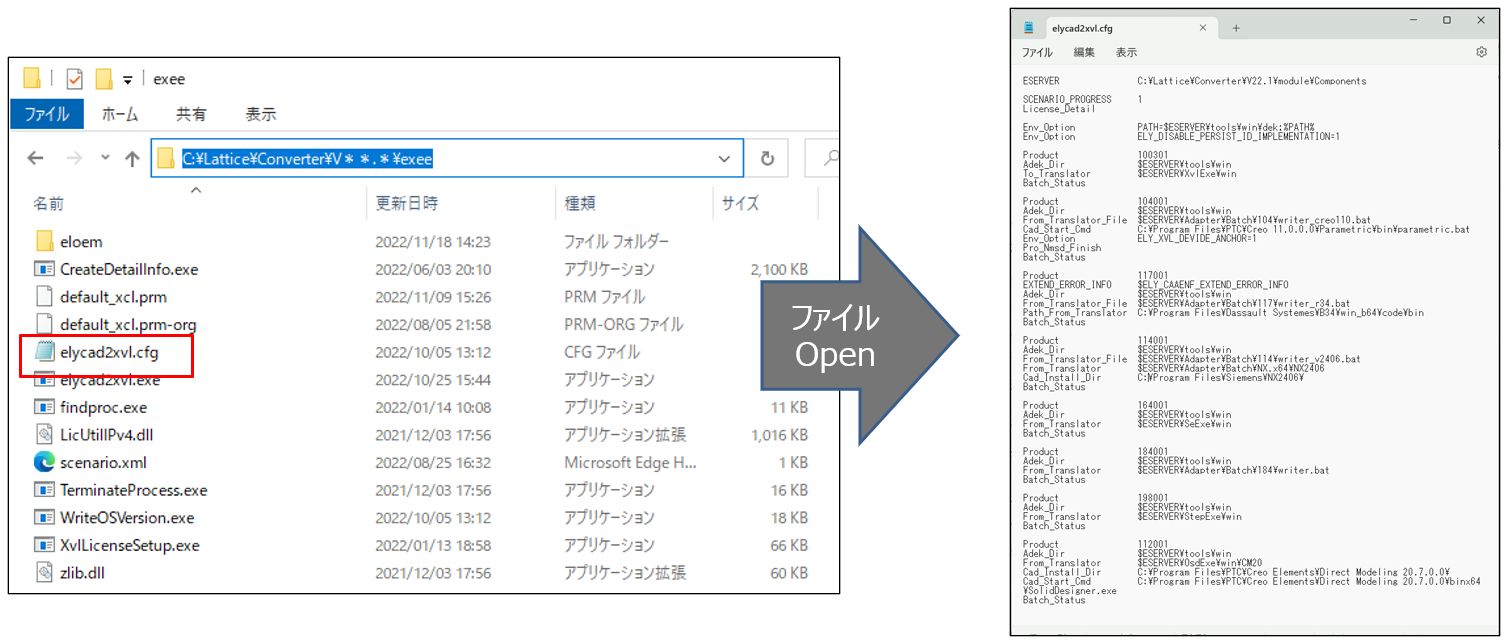The image size is (1507, 643).
Task: Click the 'PRM ファイル' type cell
Action: 605,297
